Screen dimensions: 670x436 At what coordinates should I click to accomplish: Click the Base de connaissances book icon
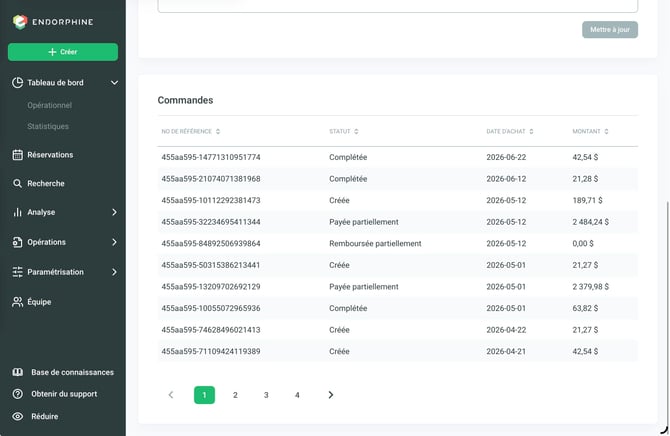pos(18,372)
